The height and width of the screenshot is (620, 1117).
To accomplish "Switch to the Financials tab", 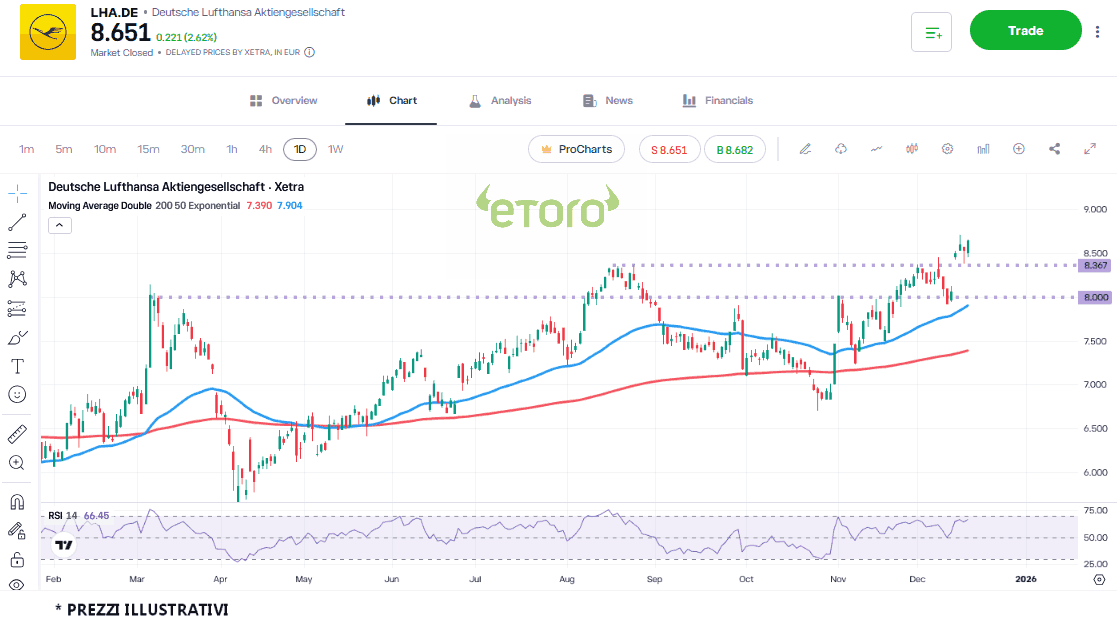I will [718, 100].
